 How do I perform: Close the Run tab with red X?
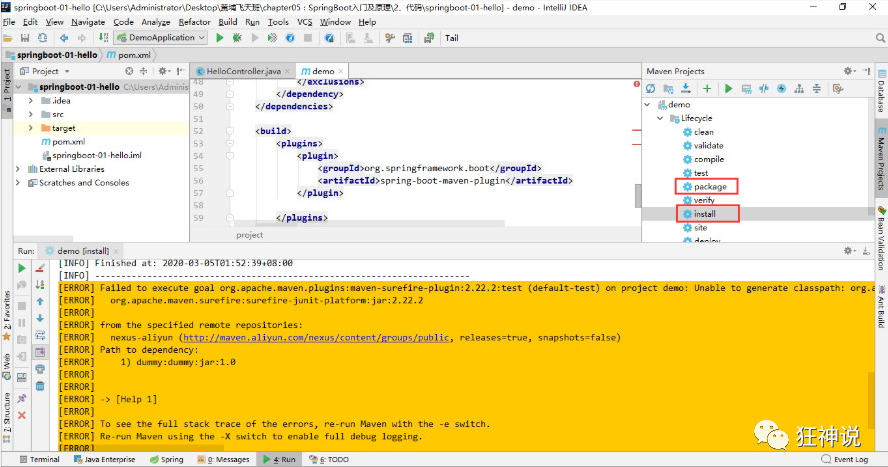point(22,415)
